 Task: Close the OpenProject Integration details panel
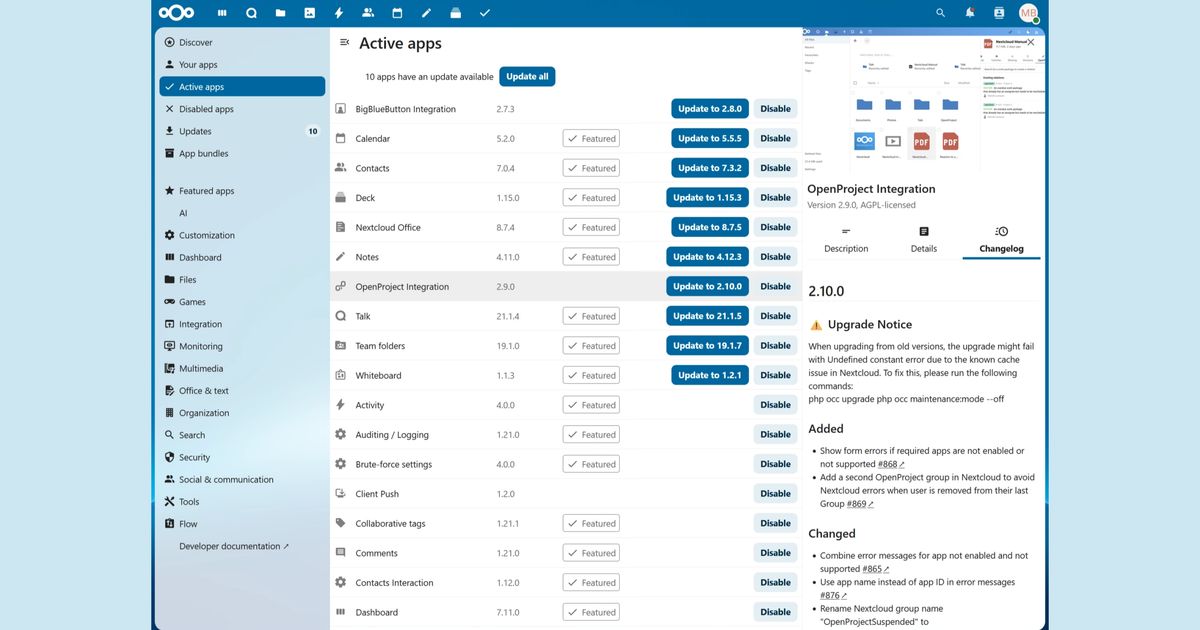1031,42
